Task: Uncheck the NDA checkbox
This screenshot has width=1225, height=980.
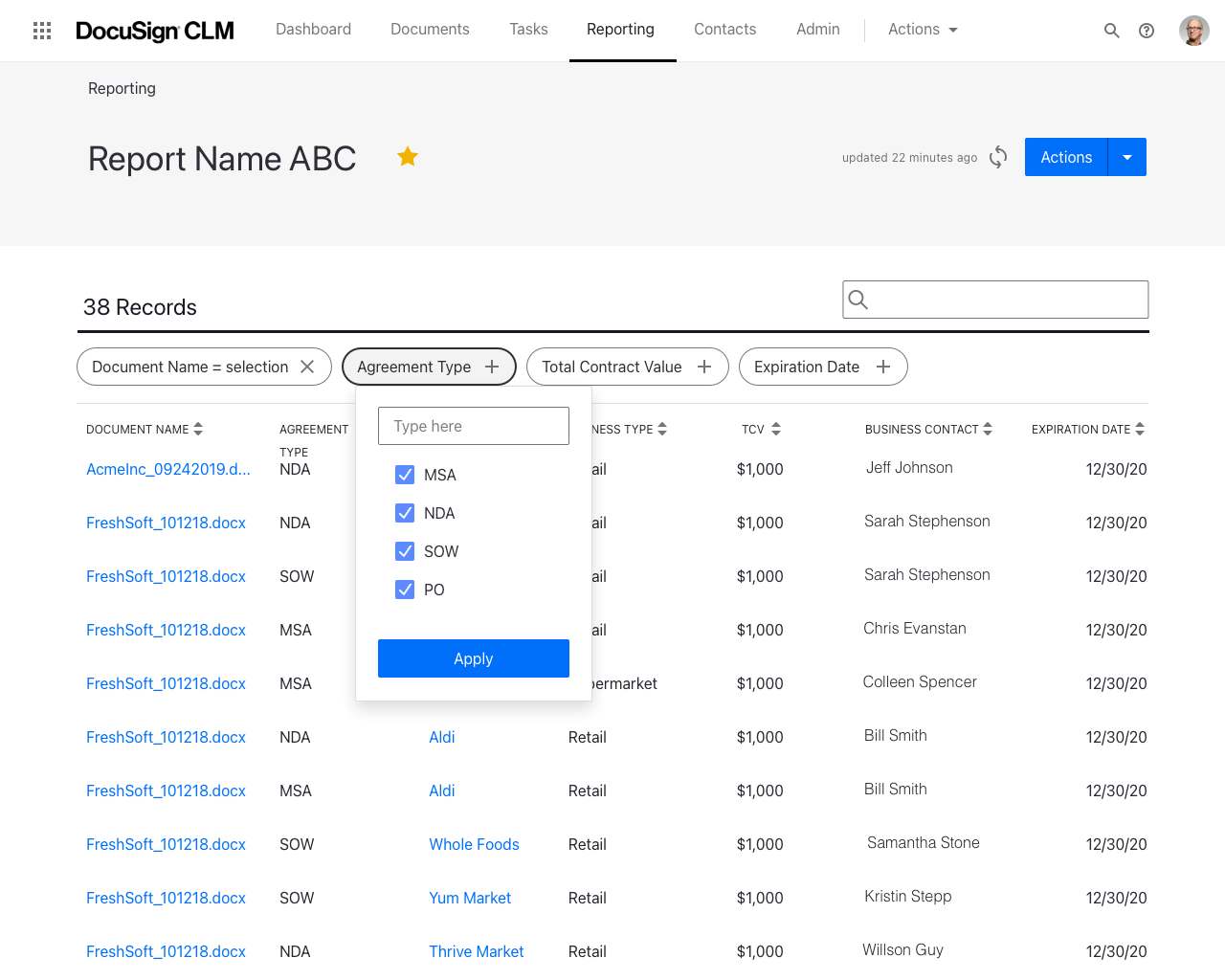Action: tap(405, 513)
